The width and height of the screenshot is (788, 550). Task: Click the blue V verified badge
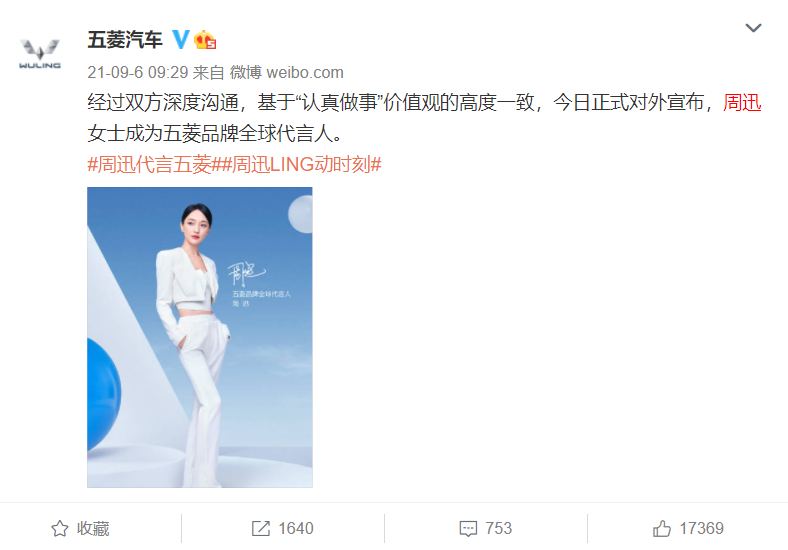pos(180,39)
